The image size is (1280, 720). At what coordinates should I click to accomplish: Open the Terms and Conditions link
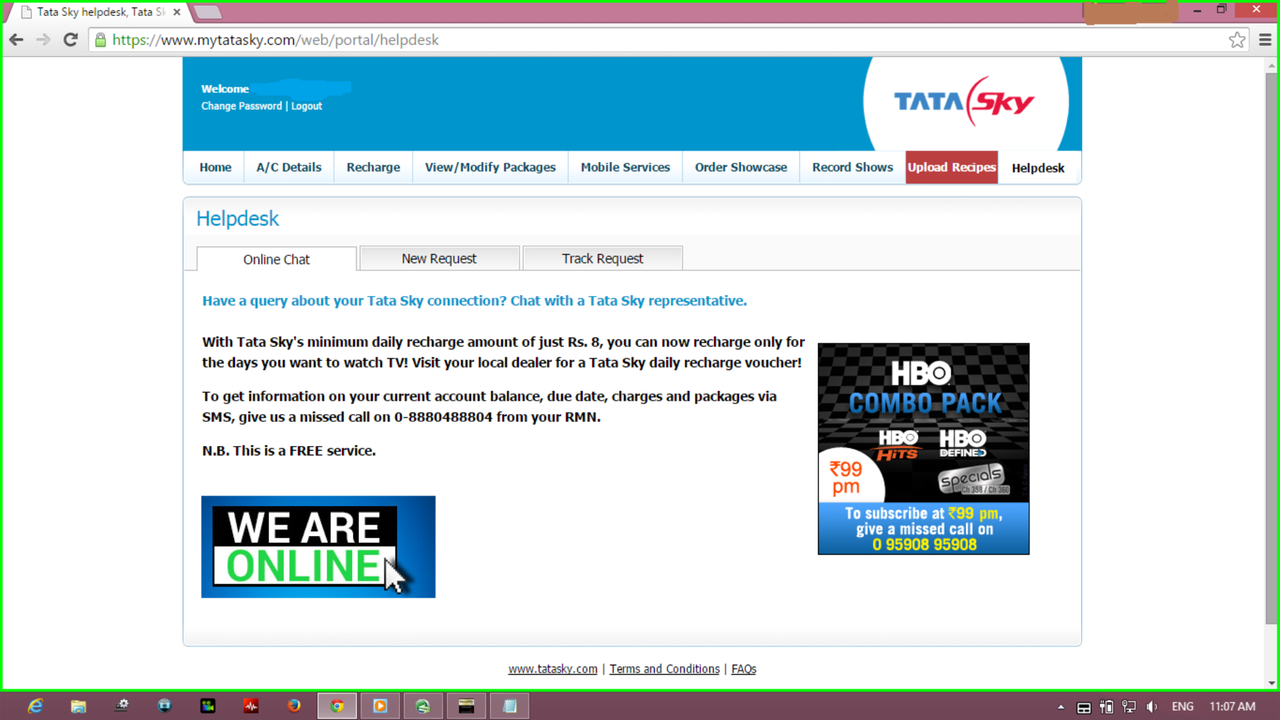[x=665, y=669]
